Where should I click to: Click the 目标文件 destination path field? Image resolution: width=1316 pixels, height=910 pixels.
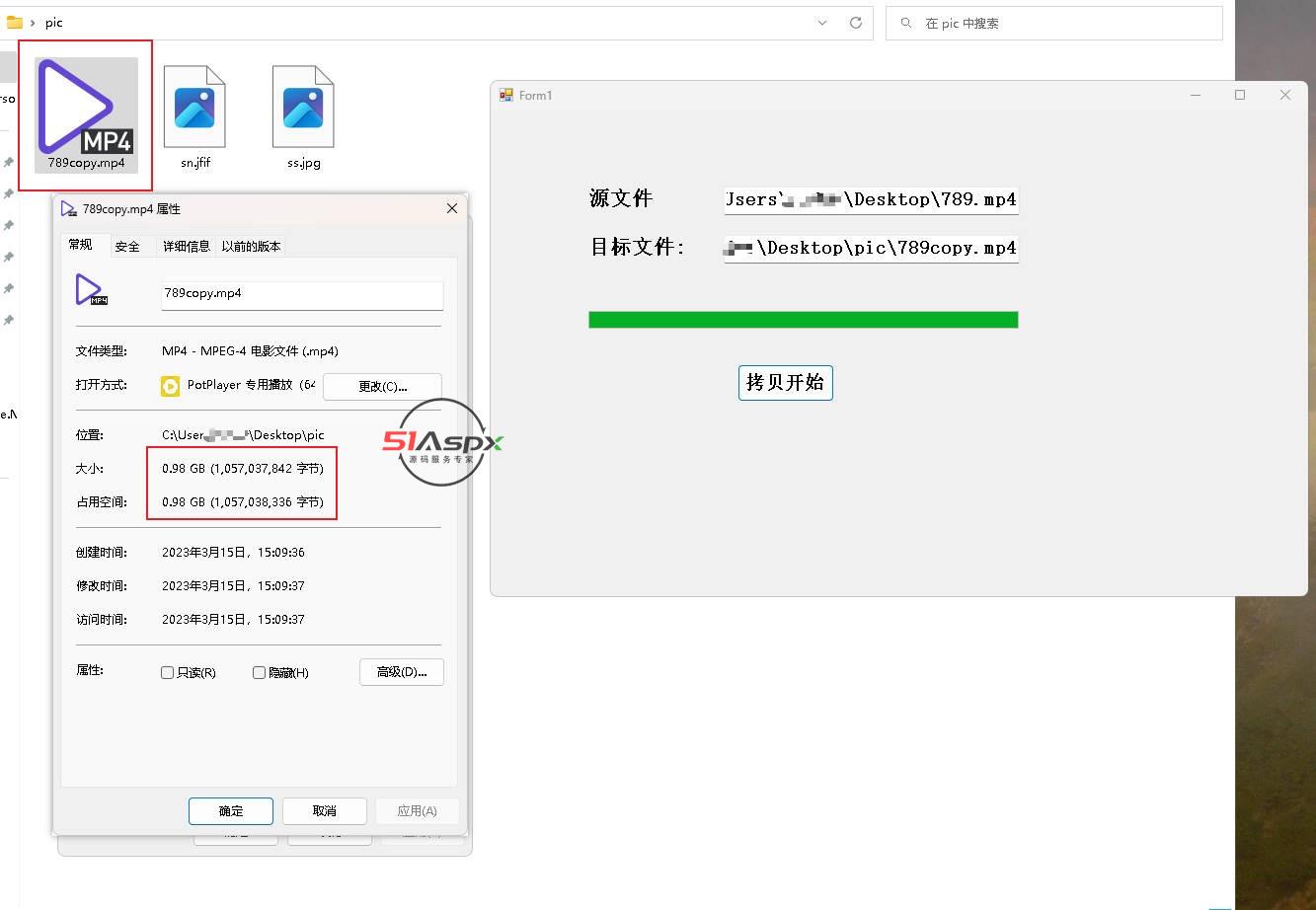click(x=871, y=248)
